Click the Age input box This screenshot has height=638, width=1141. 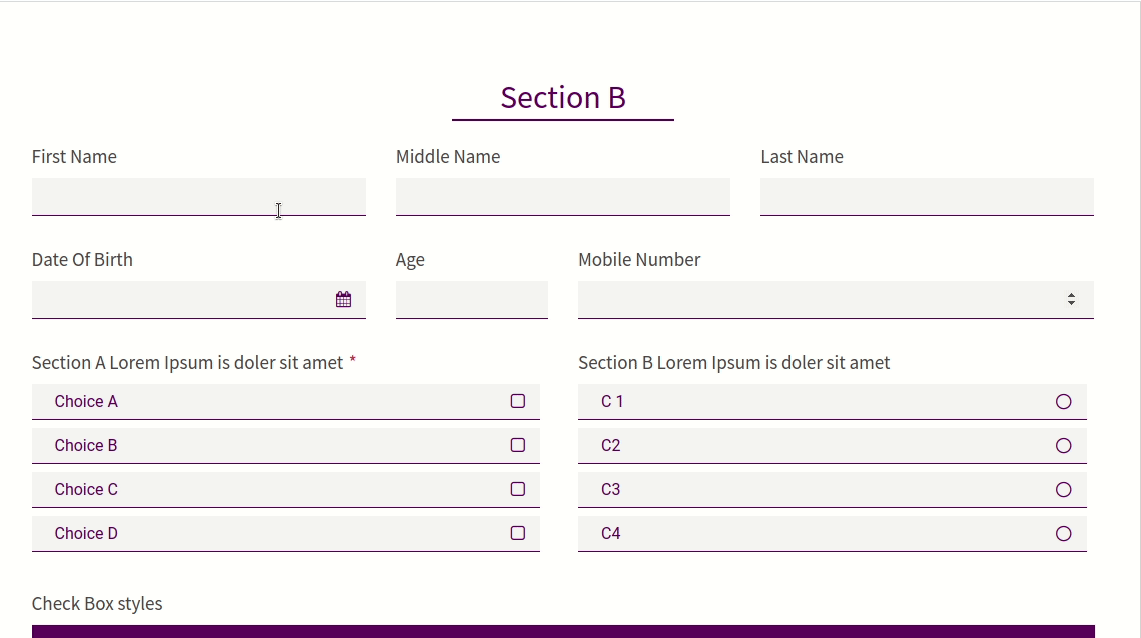[x=472, y=300]
